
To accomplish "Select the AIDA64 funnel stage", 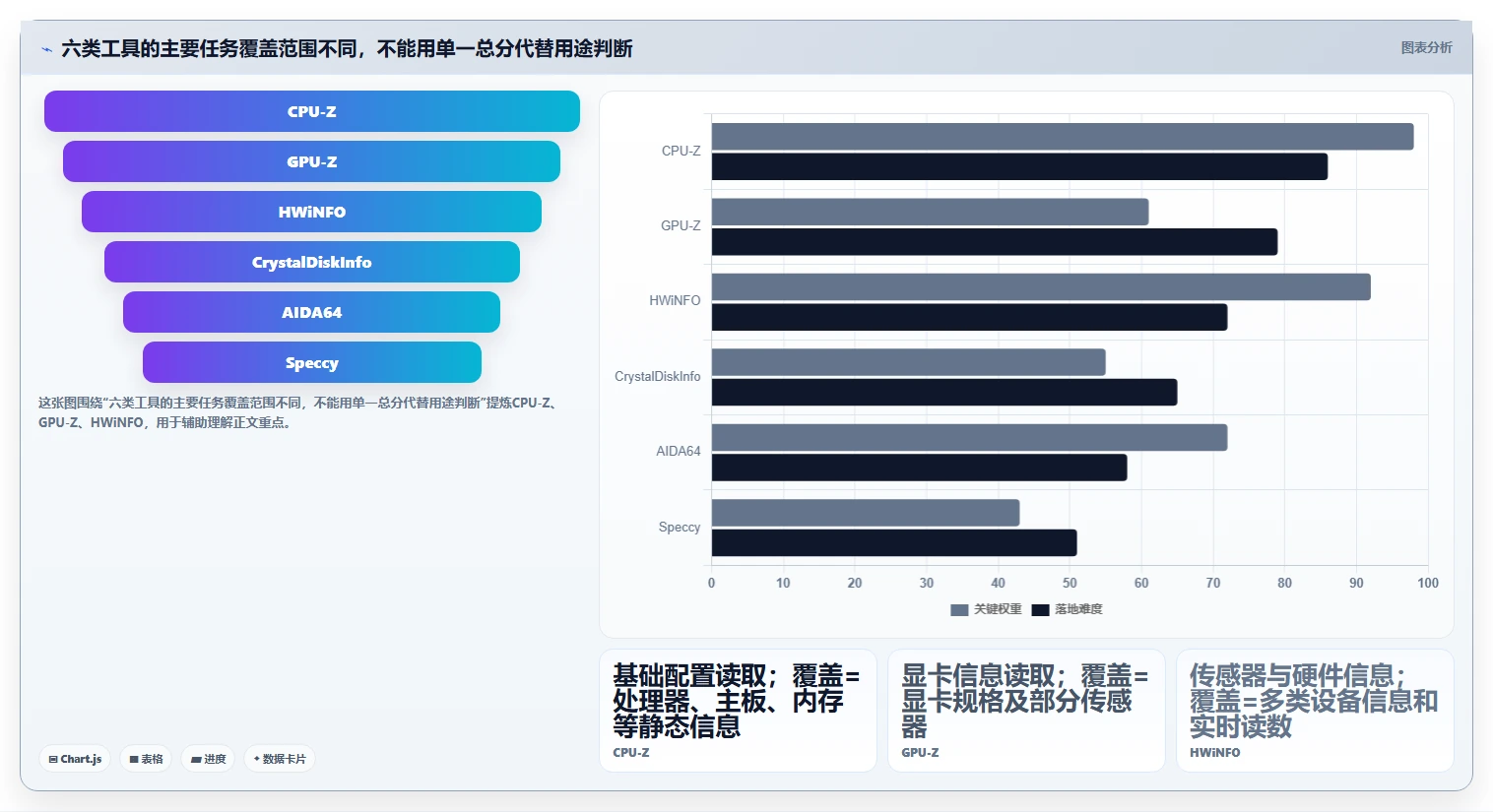I will (312, 312).
